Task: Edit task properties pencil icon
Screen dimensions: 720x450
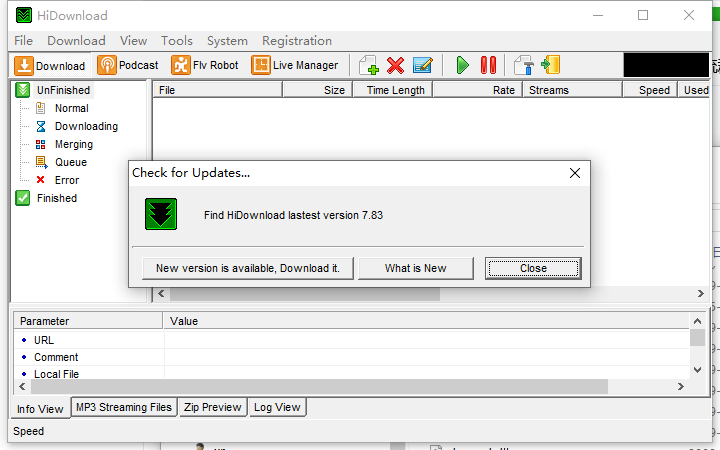Action: (x=422, y=65)
